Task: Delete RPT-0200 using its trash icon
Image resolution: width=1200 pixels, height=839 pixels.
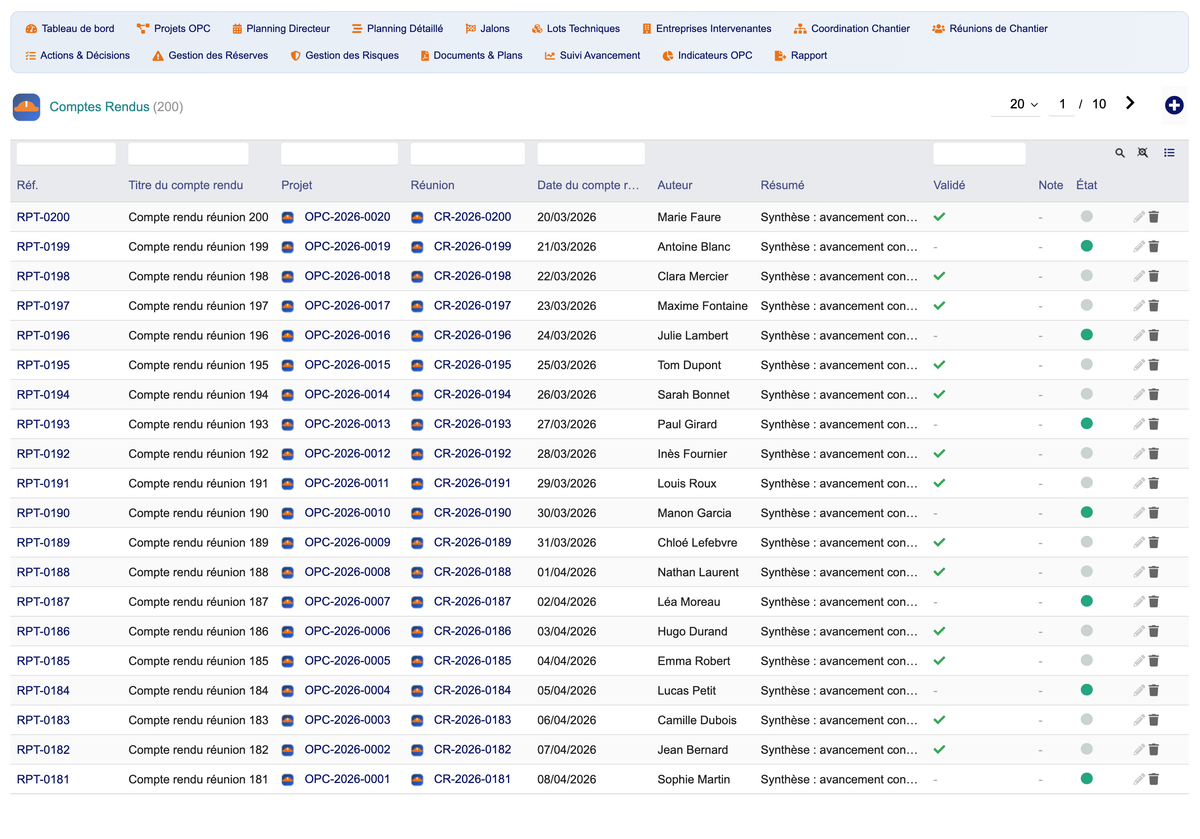Action: coord(1153,217)
